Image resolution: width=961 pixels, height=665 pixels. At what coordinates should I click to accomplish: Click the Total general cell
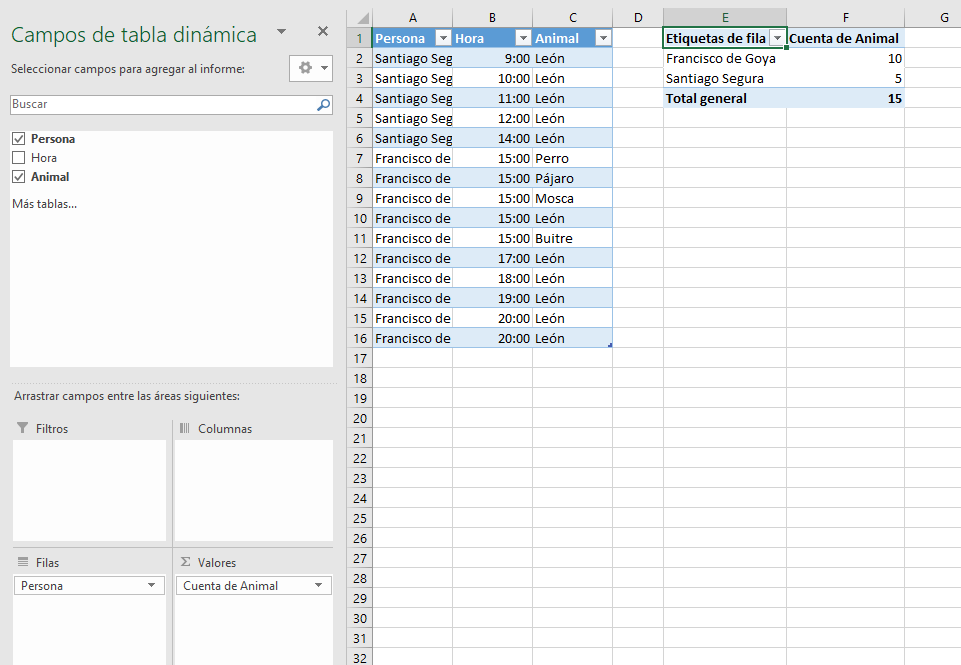point(725,99)
